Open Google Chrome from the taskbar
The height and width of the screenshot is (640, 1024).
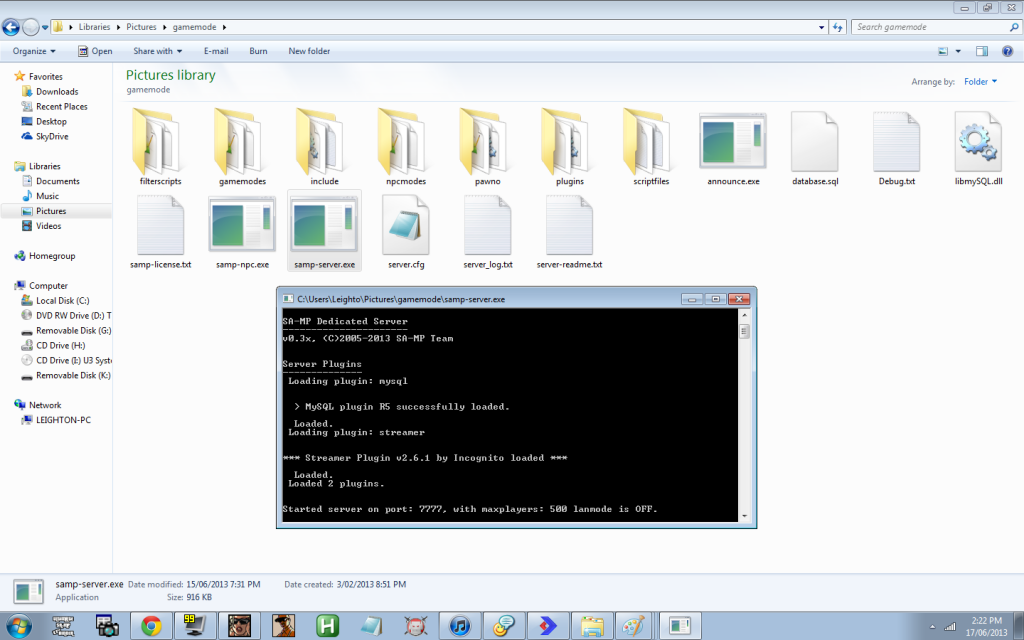click(151, 626)
